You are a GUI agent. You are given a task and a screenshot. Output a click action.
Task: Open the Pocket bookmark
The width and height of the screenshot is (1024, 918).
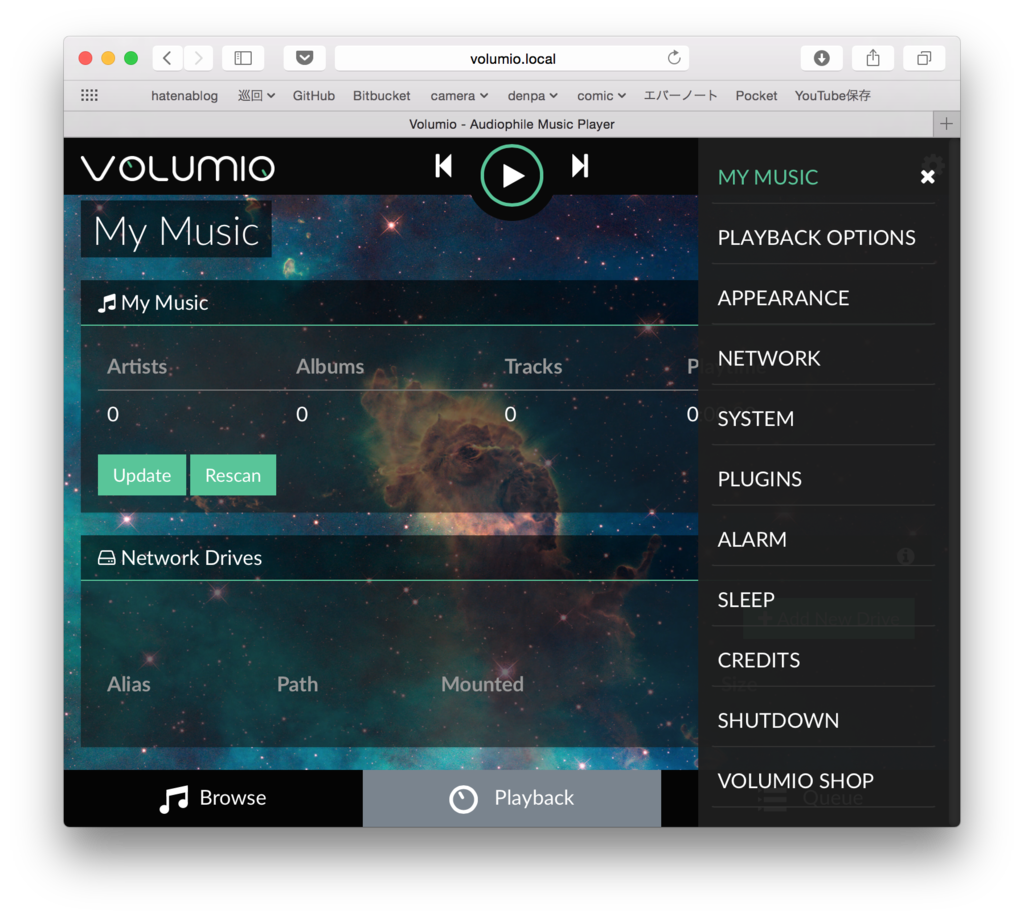[756, 95]
